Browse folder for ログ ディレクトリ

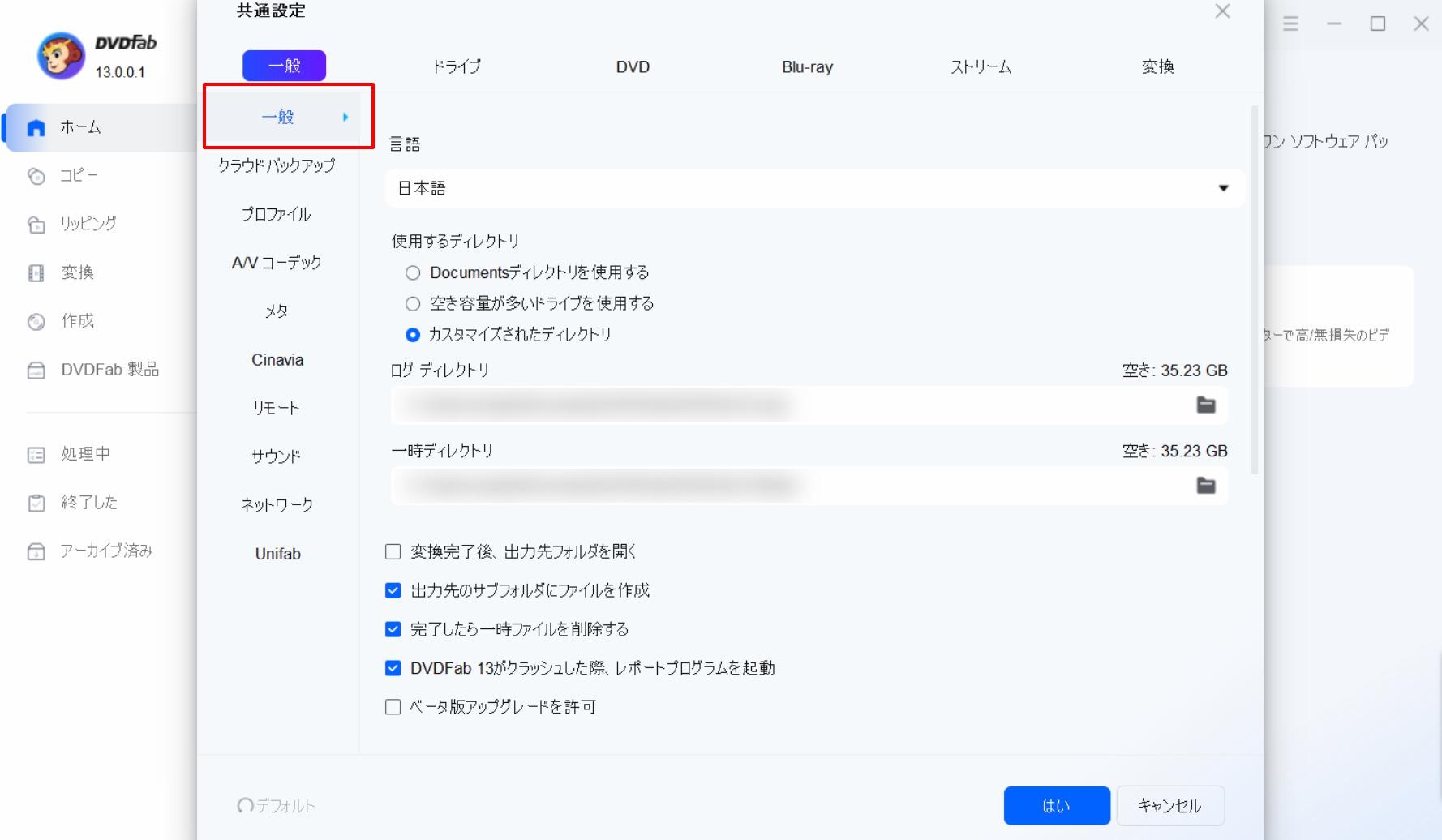tap(1206, 405)
